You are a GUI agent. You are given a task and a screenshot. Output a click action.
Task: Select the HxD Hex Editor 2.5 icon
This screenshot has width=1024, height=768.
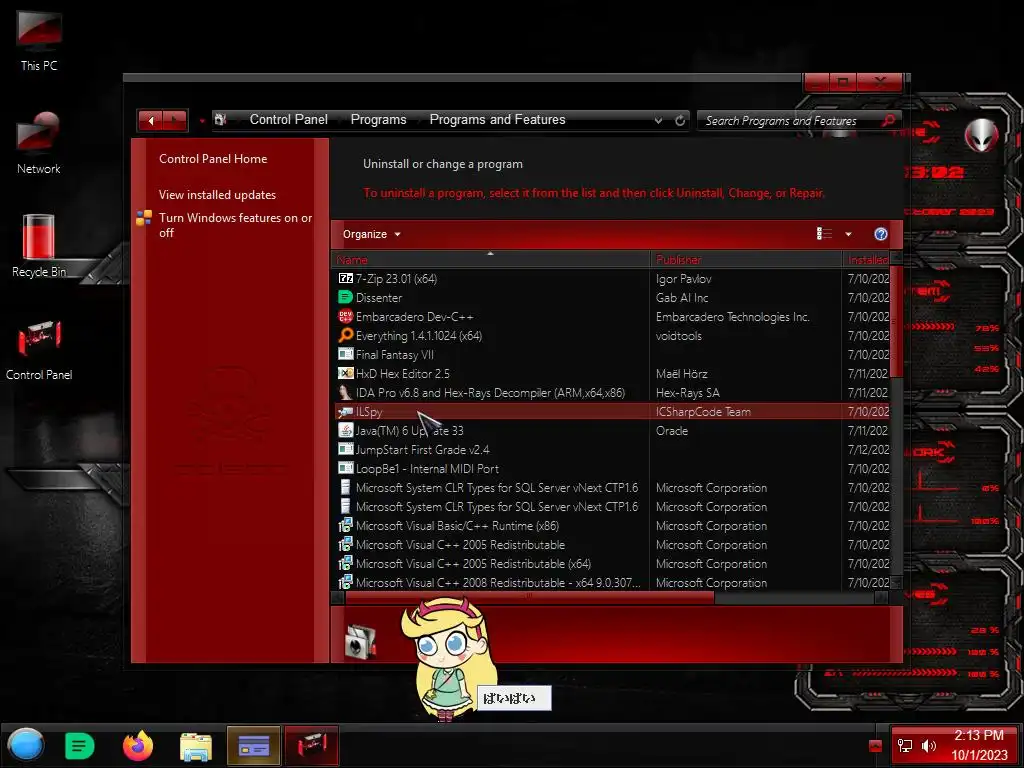345,373
